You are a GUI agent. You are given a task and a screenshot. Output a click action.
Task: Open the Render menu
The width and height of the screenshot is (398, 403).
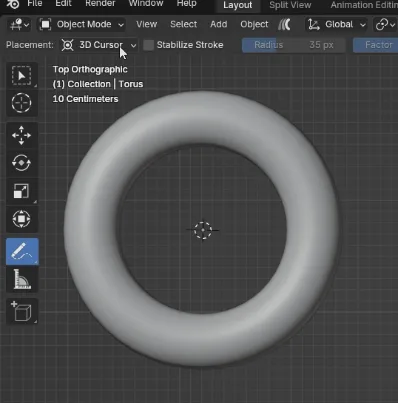tap(100, 4)
